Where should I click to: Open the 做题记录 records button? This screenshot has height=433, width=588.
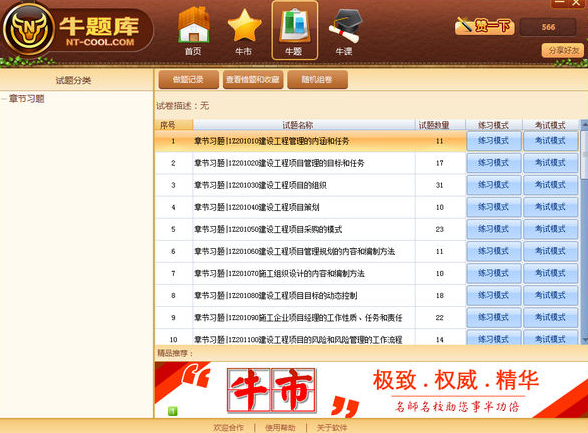tap(188, 79)
